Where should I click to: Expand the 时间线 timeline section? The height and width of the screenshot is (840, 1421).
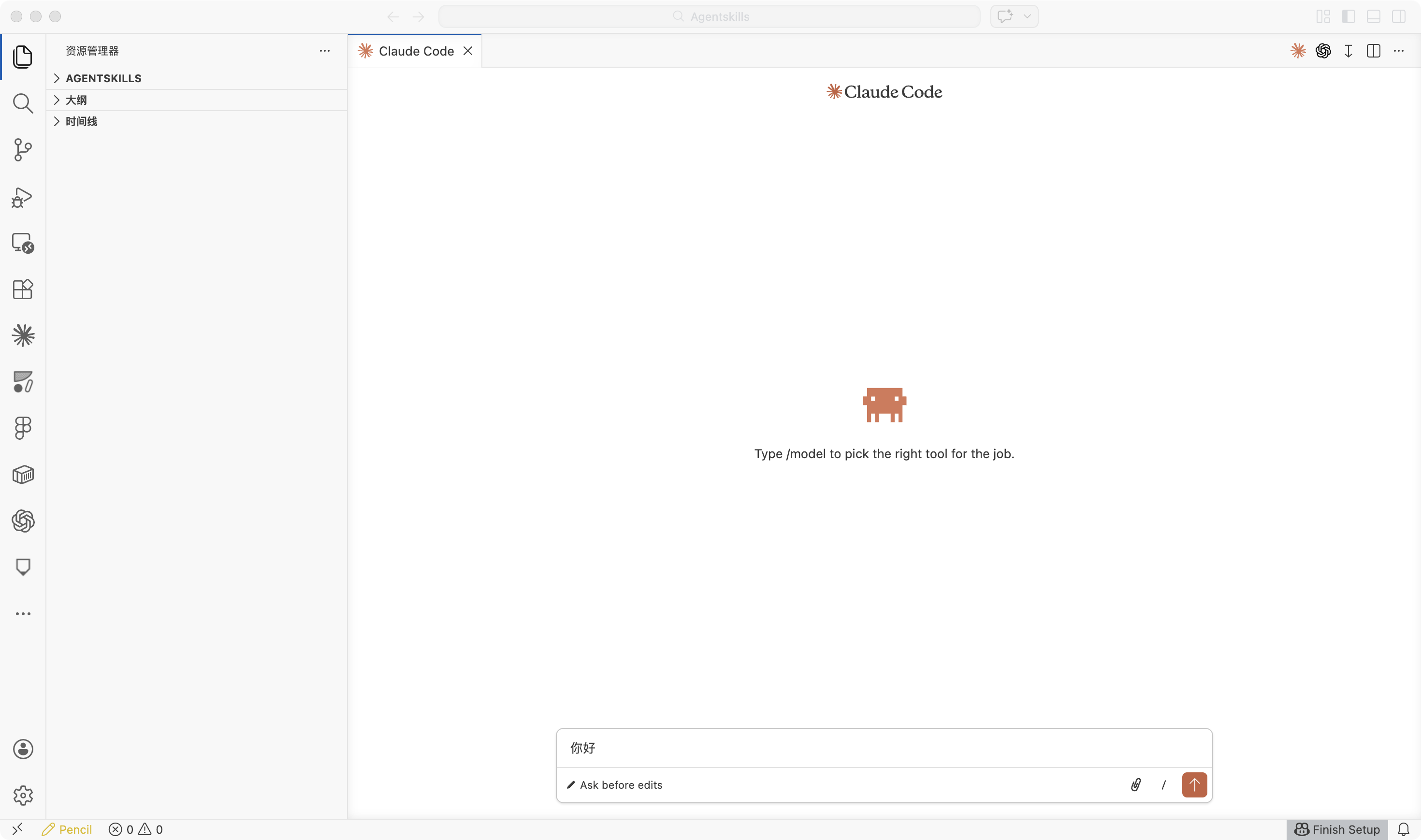(197, 121)
